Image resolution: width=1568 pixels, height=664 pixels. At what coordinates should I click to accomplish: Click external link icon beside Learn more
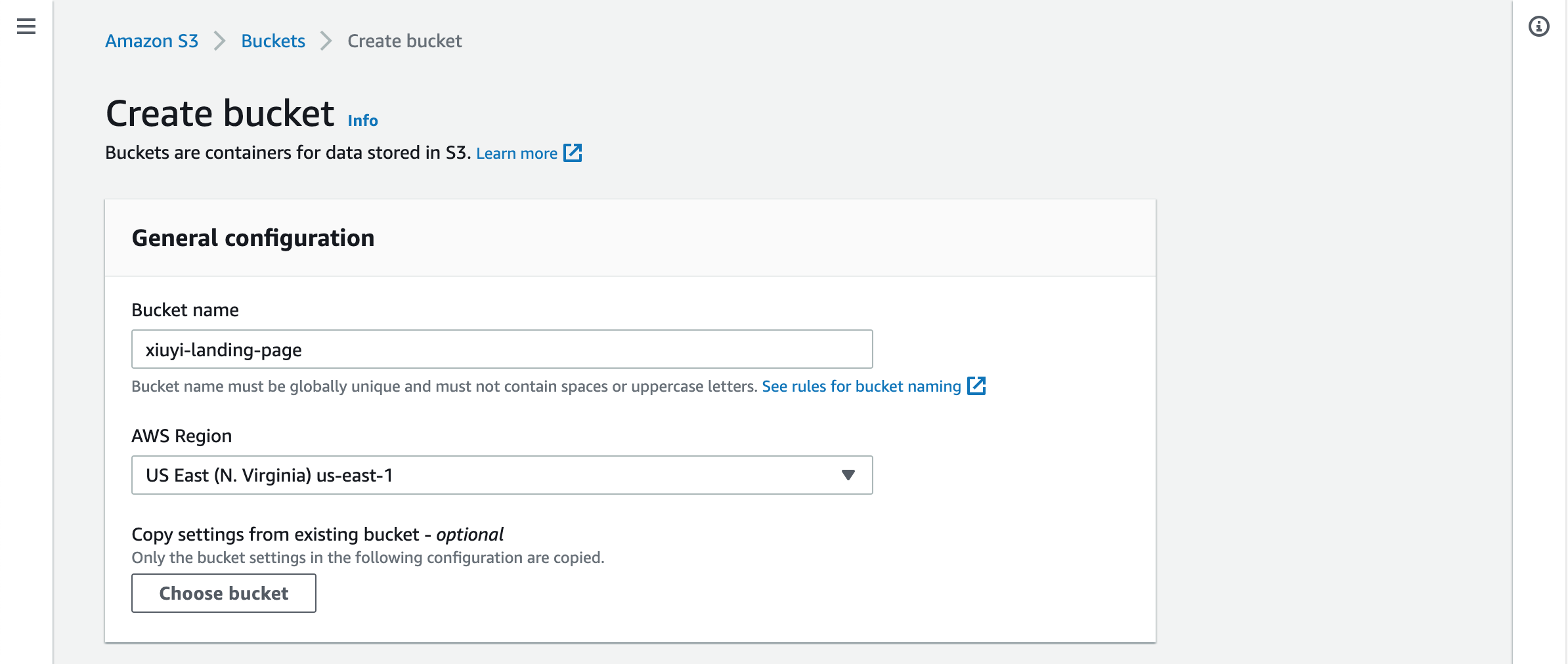coord(573,153)
